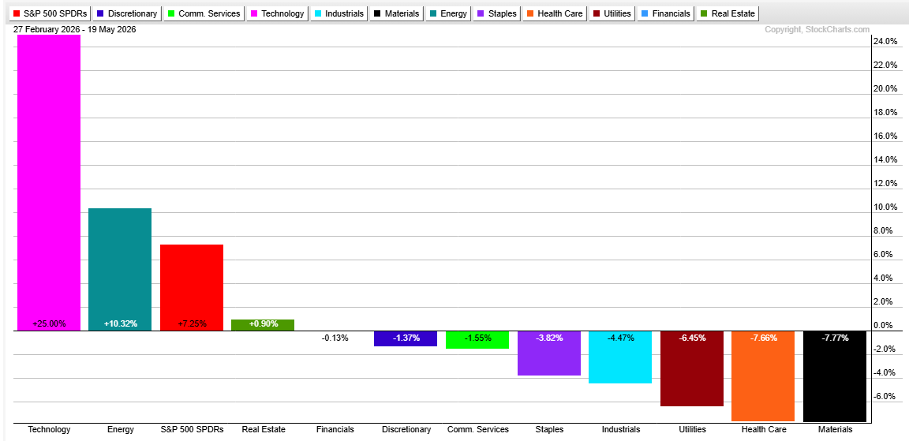The width and height of the screenshot is (910, 442).
Task: Click the Financials legend button
Action: click(x=666, y=13)
